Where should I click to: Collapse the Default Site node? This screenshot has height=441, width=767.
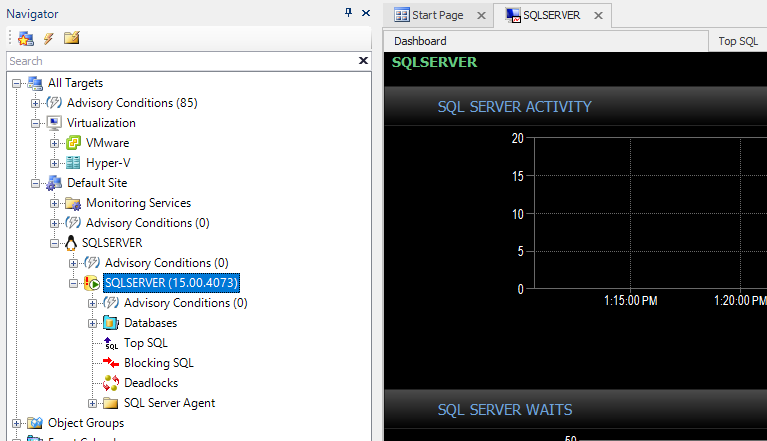[35, 183]
